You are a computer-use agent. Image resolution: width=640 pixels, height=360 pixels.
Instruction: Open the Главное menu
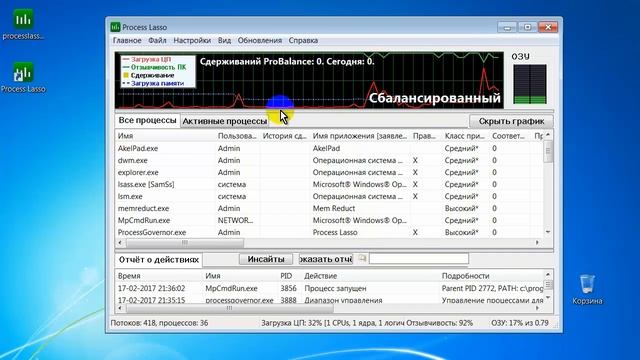(x=127, y=40)
